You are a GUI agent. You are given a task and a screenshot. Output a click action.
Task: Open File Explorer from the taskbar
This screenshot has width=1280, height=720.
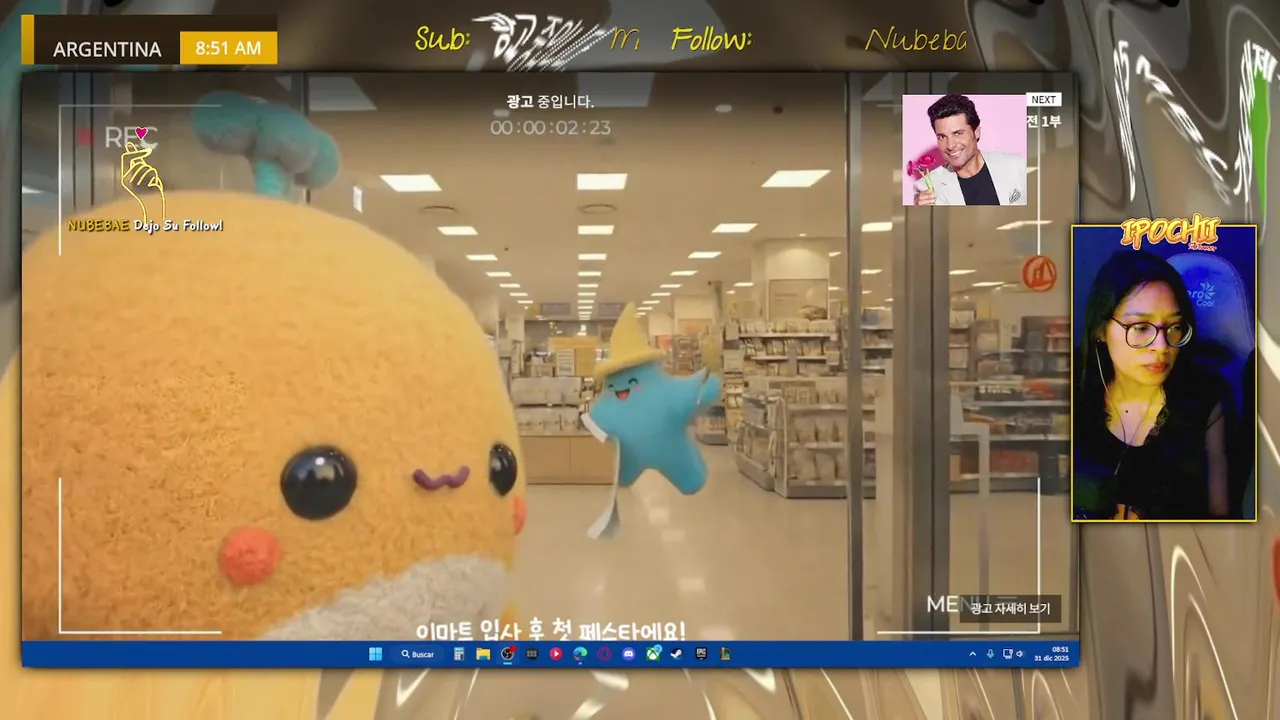(x=483, y=654)
